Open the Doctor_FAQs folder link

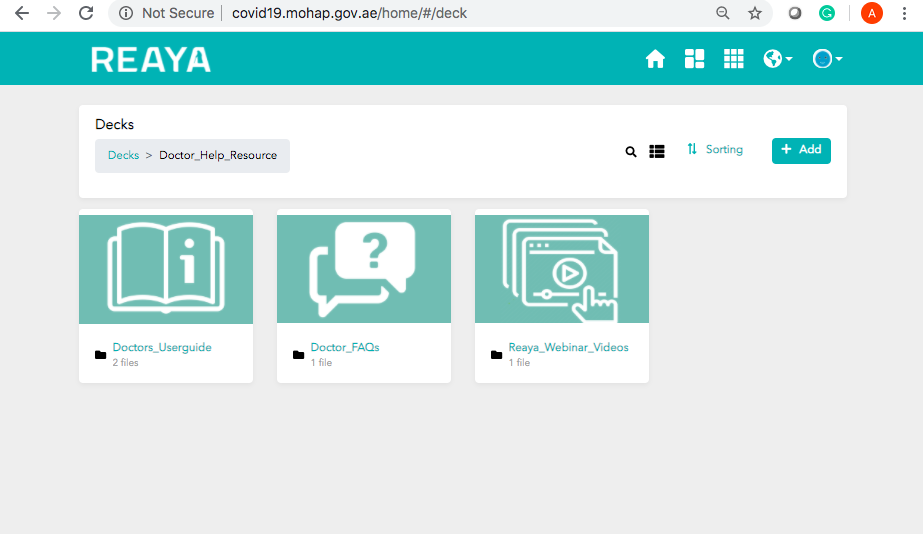click(x=344, y=348)
